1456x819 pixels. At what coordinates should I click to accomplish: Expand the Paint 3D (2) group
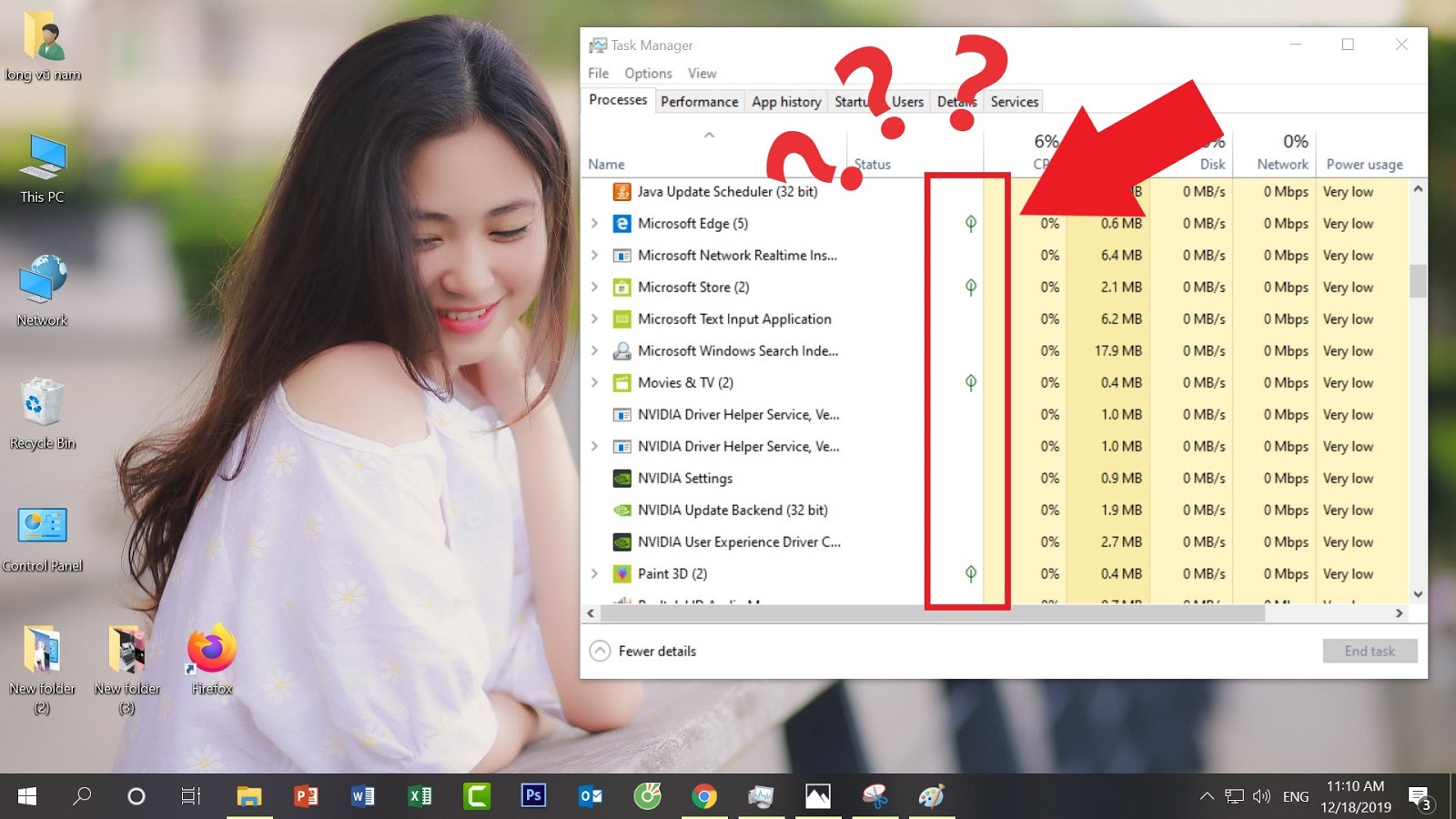(x=594, y=574)
